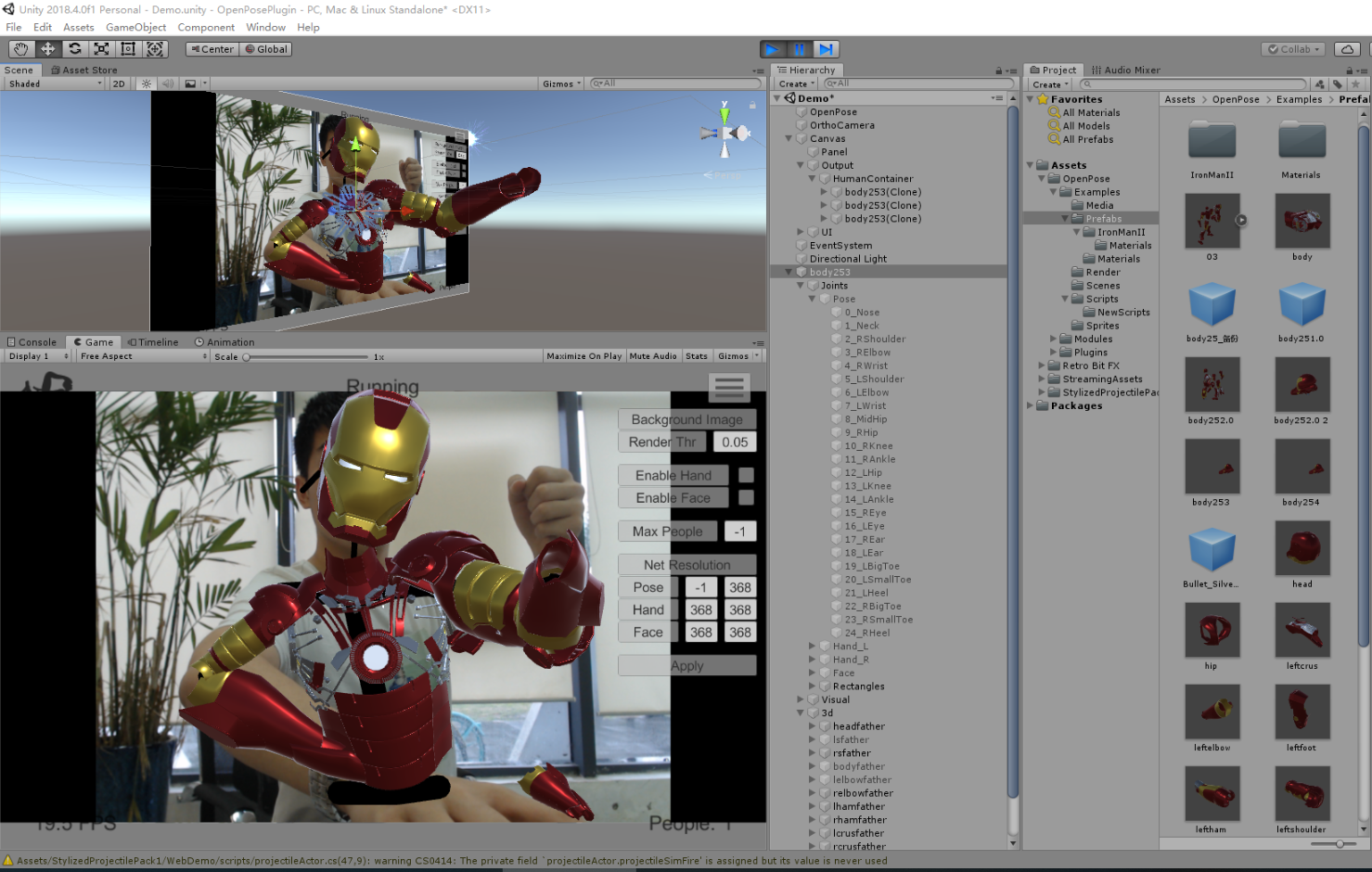Pause the running game
The height and width of the screenshot is (872, 1372).
point(799,49)
